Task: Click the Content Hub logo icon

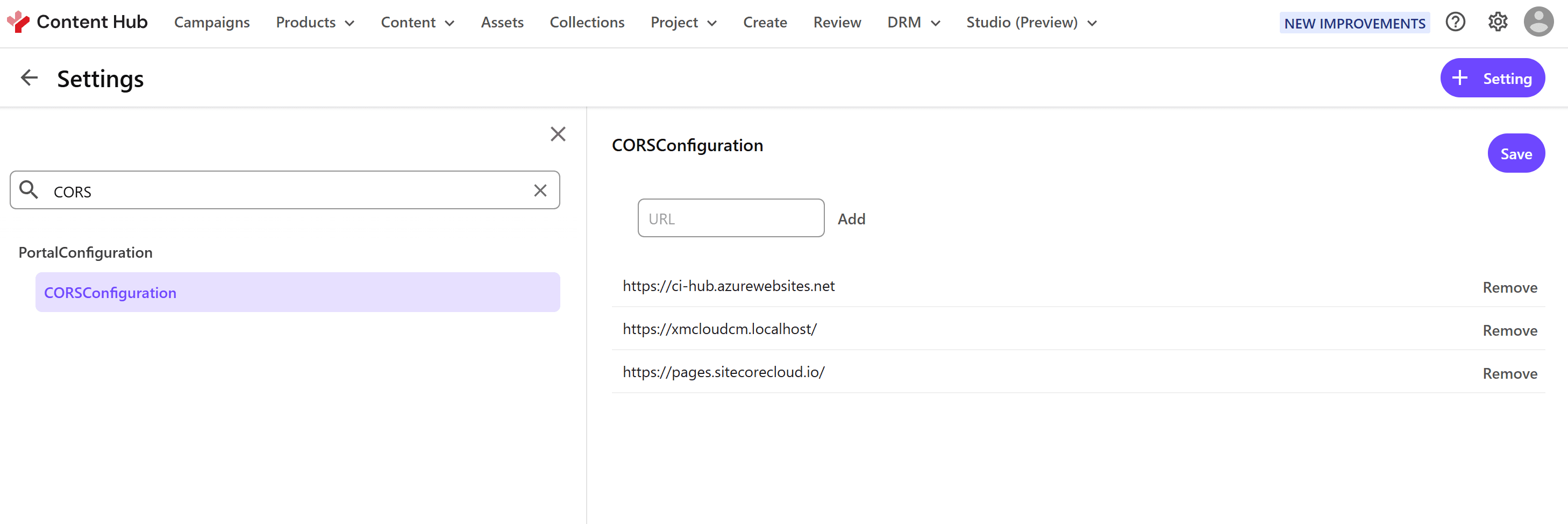Action: tap(18, 22)
